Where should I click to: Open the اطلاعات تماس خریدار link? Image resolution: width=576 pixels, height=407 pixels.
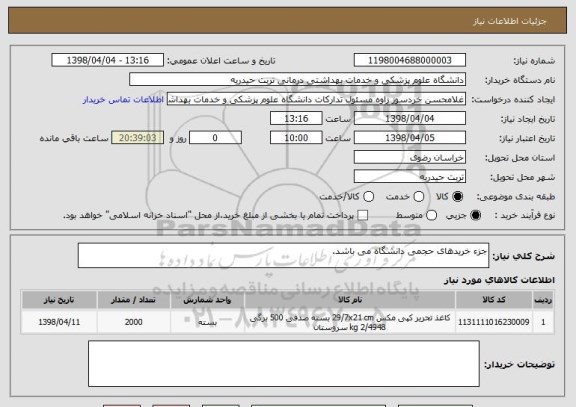pos(123,100)
